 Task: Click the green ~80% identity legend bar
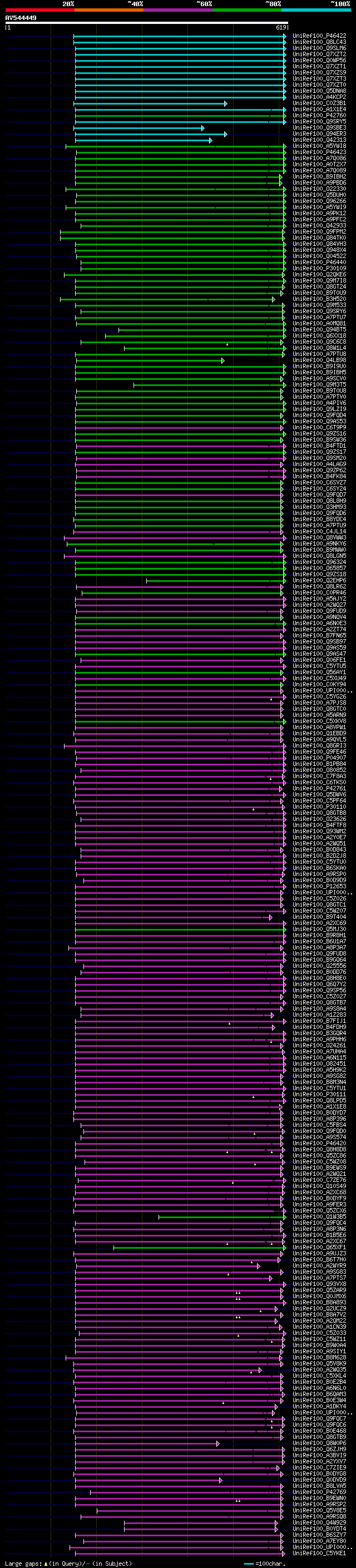247,10
